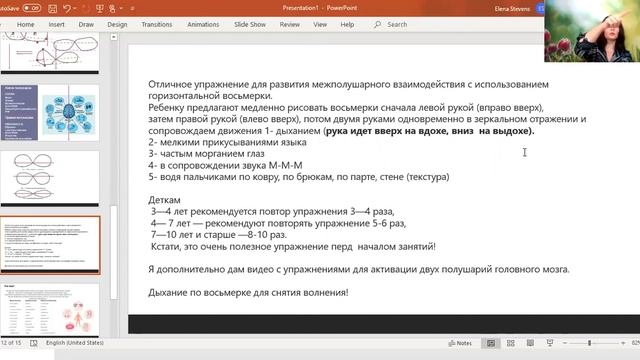Start Slide Show from status bar icon
Viewport: 640px width, 360px height.
pyautogui.click(x=550, y=343)
